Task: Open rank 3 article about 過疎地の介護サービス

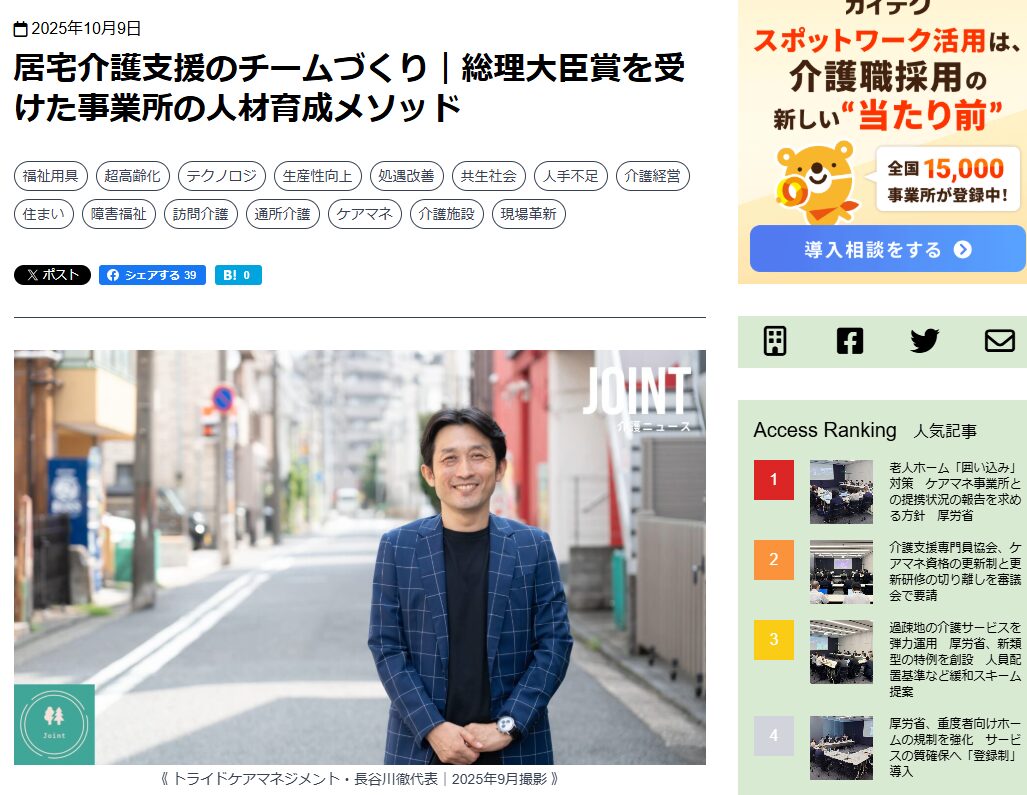Action: [x=954, y=659]
